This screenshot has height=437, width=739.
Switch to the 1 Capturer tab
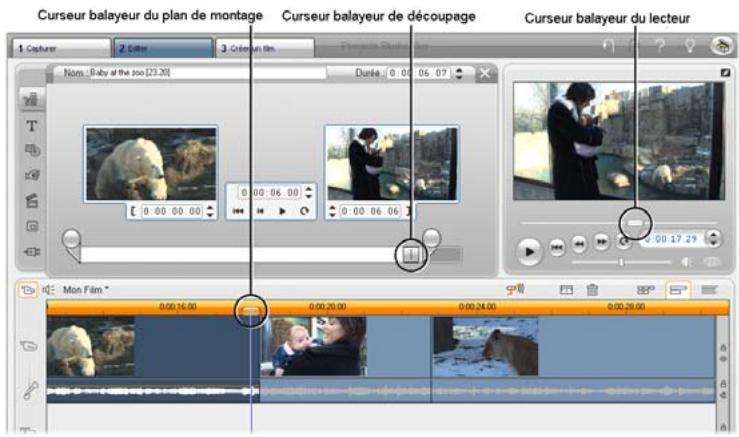[61, 48]
